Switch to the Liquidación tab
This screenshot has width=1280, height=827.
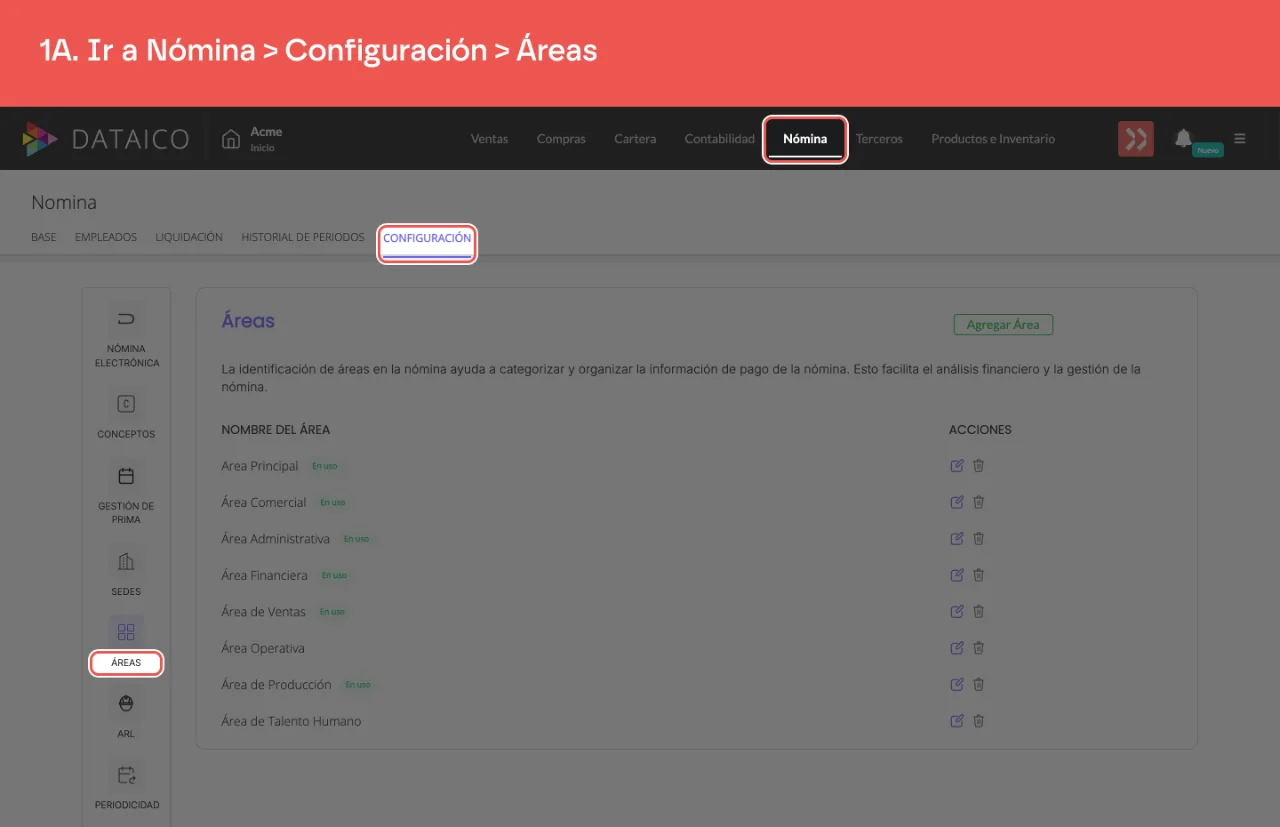(x=189, y=238)
